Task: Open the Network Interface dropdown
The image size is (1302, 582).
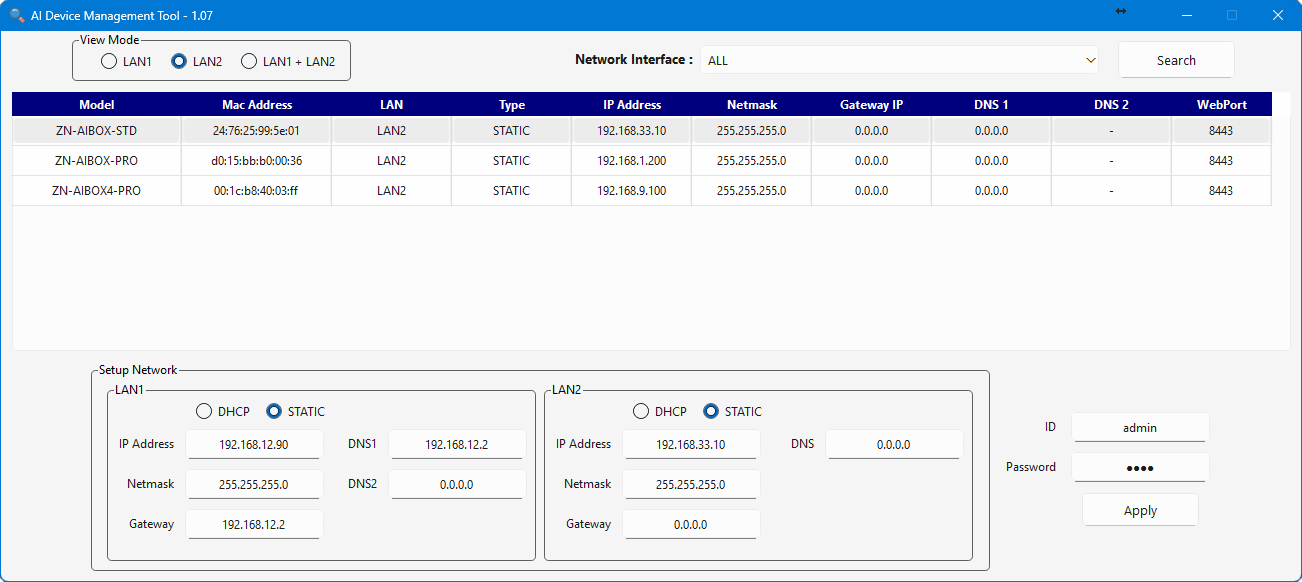Action: [898, 60]
